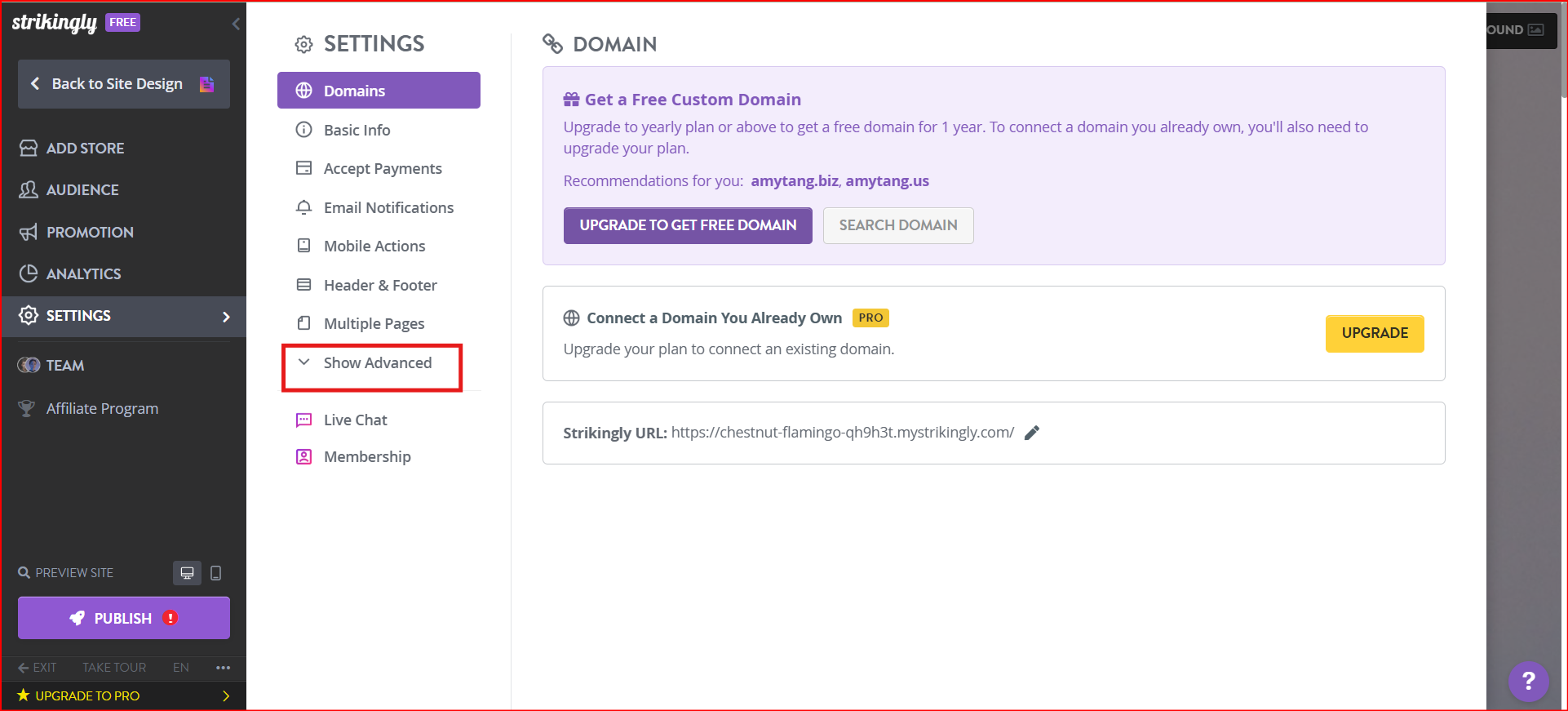Click the Affiliate Program trophy icon
1568x711 pixels.
pos(27,408)
